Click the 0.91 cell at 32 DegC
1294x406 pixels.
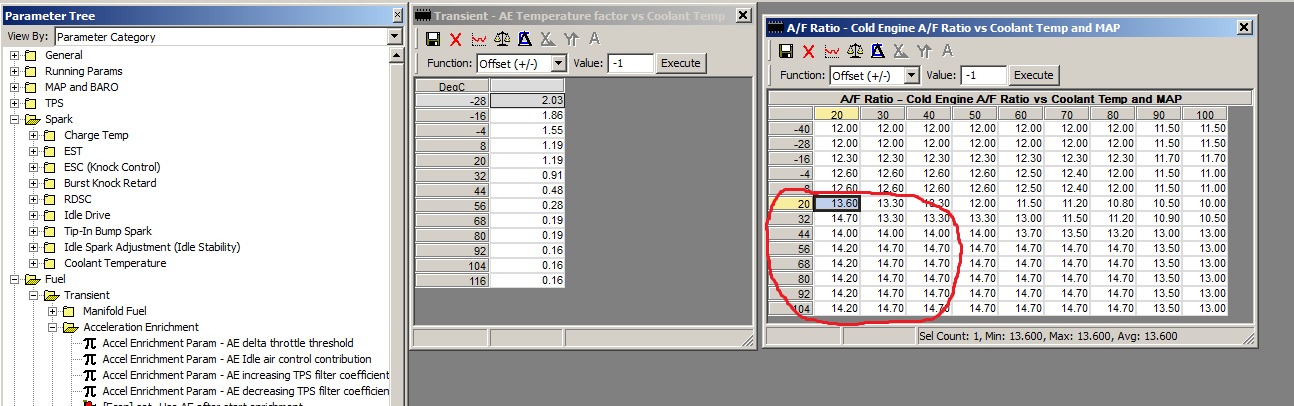pos(527,175)
